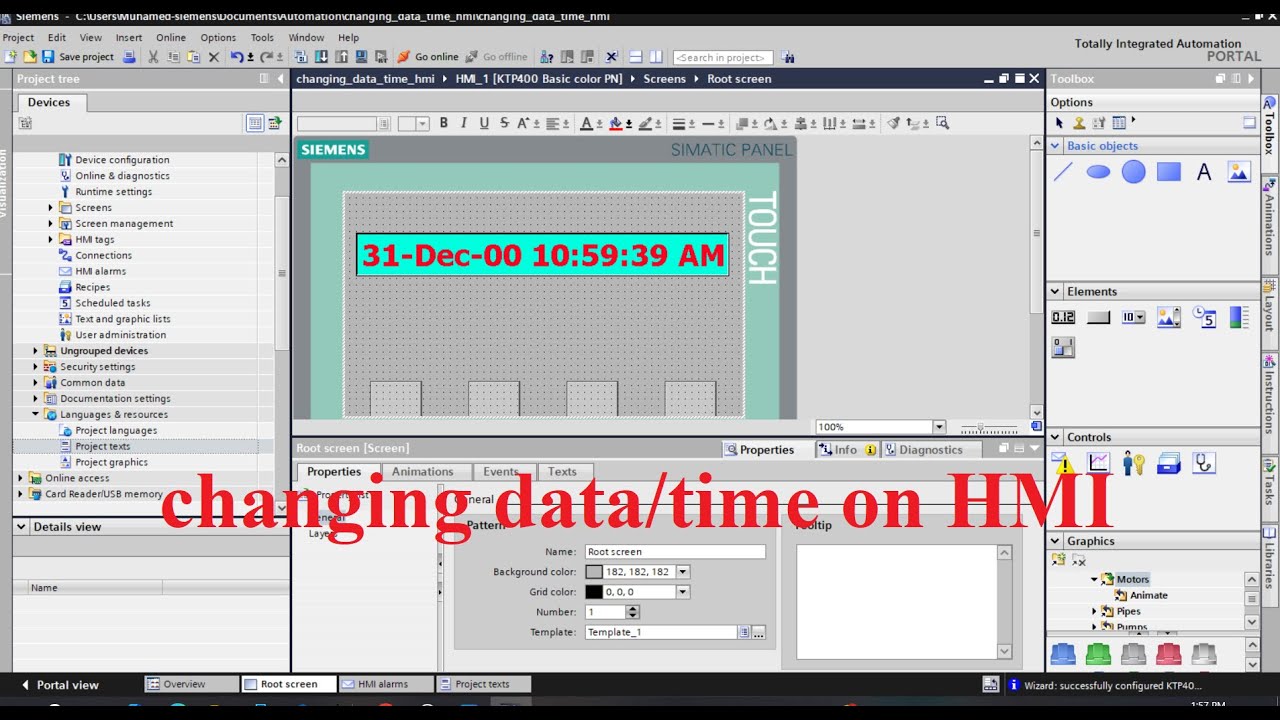
Task: Toggle Bold text formatting
Action: pos(444,123)
